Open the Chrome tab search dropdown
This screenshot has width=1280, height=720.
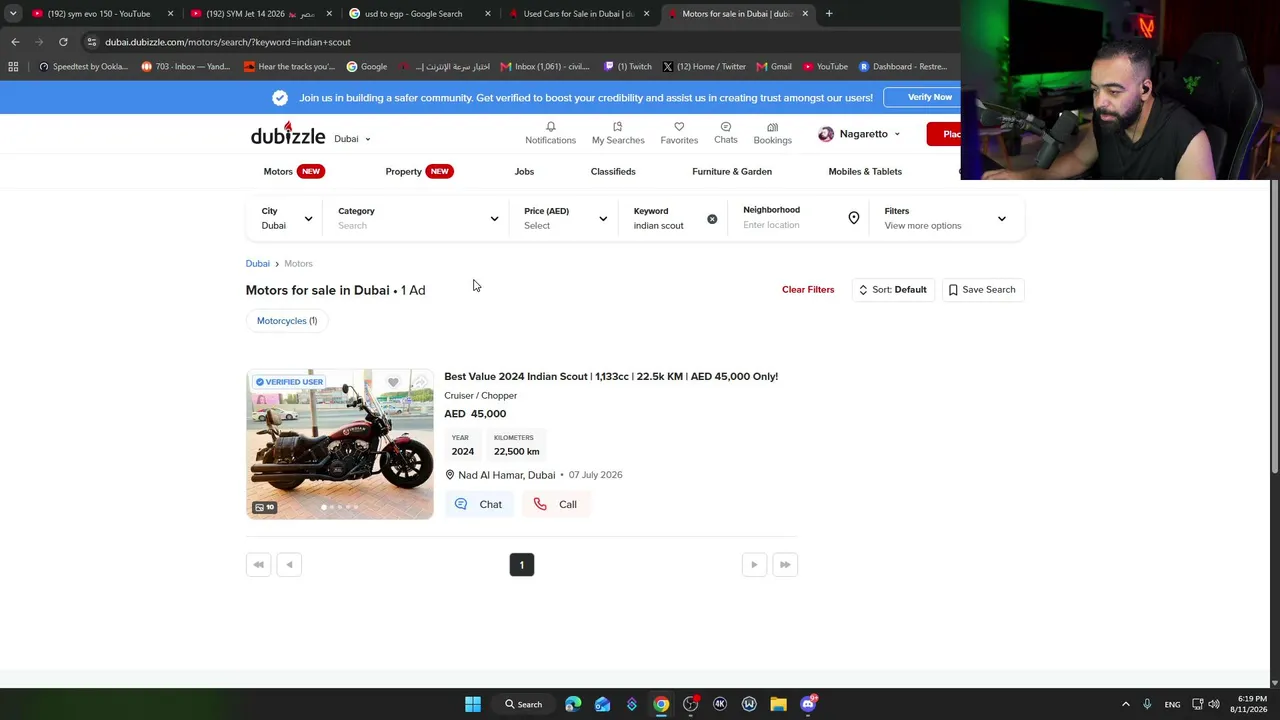[13, 14]
